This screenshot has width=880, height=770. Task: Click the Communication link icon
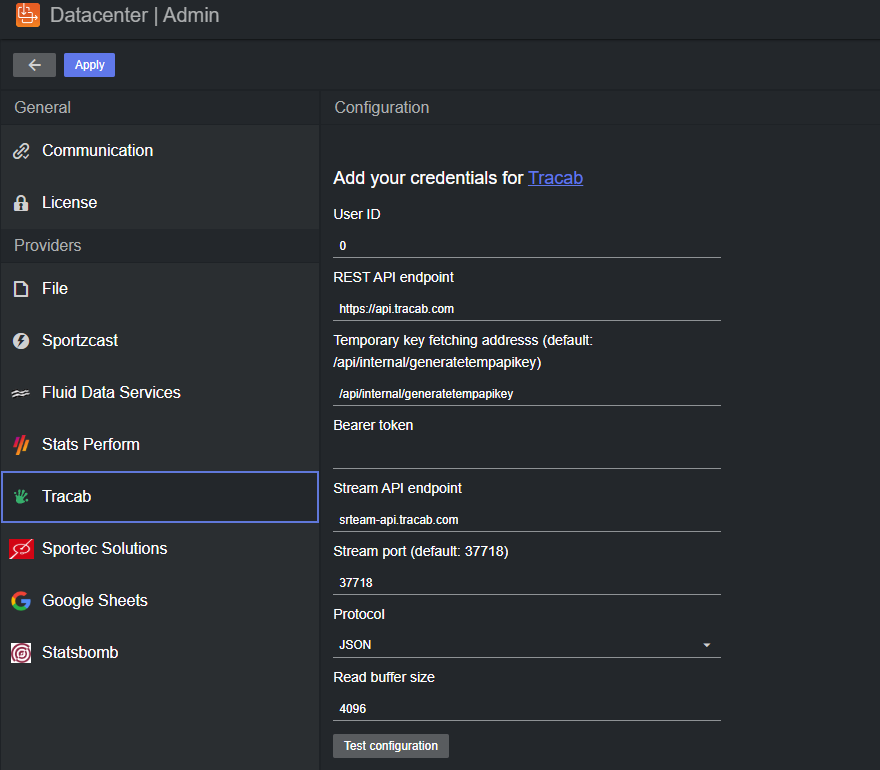tap(21, 151)
